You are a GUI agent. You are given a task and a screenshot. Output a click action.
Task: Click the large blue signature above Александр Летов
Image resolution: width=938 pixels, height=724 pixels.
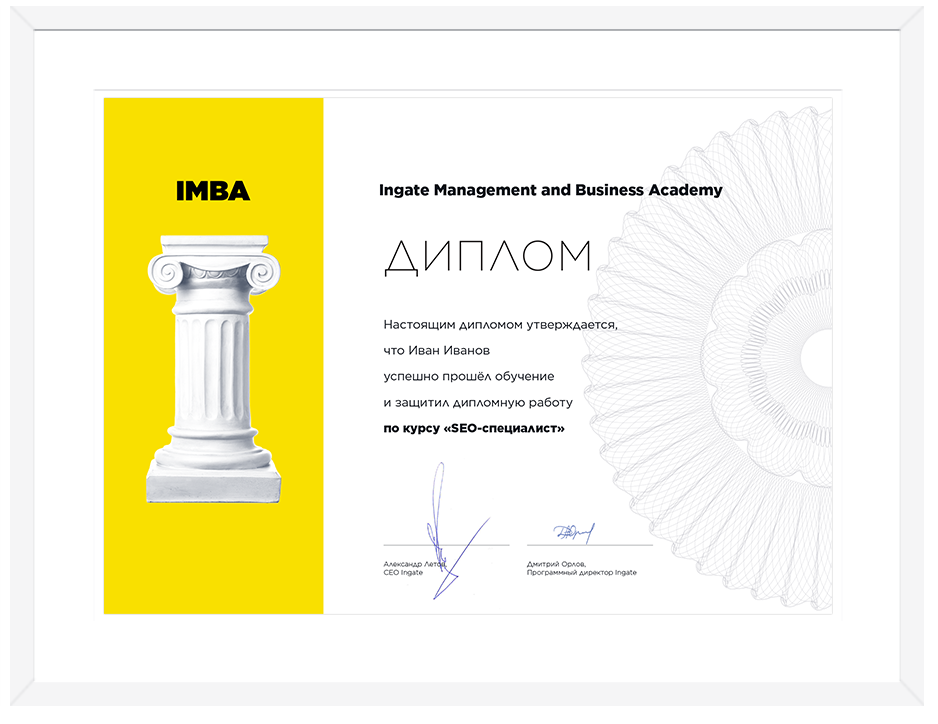(457, 531)
